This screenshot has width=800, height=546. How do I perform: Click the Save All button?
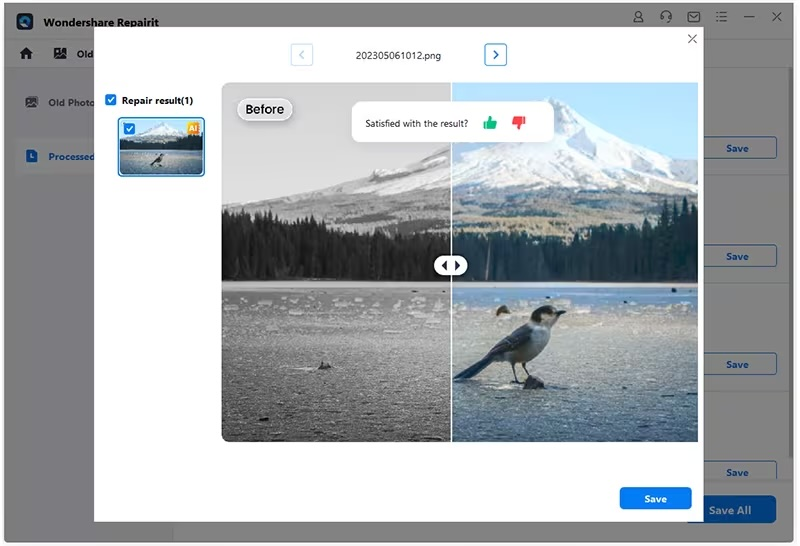[x=729, y=510]
